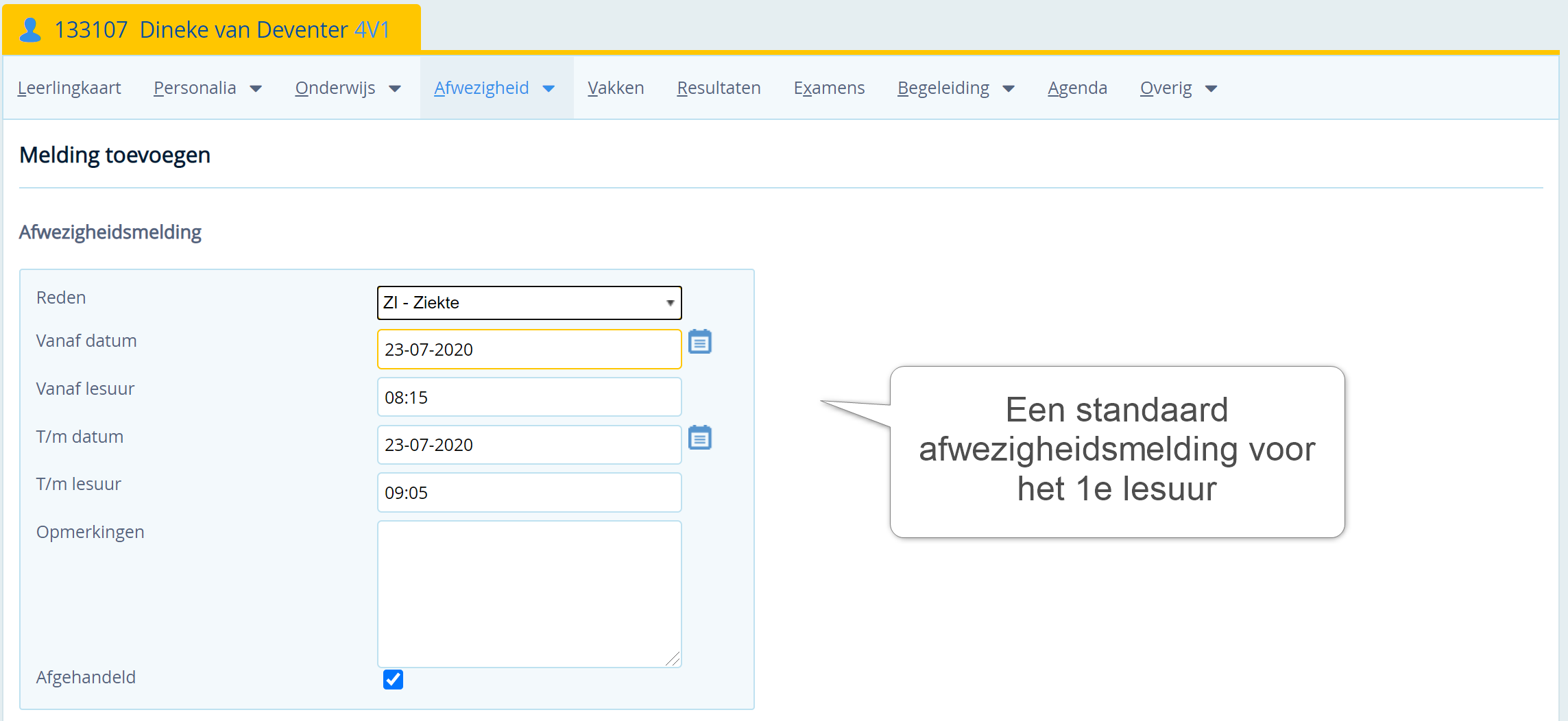Open calendar picker for T/m datum
The width and height of the screenshot is (1568, 721).
pyautogui.click(x=699, y=437)
